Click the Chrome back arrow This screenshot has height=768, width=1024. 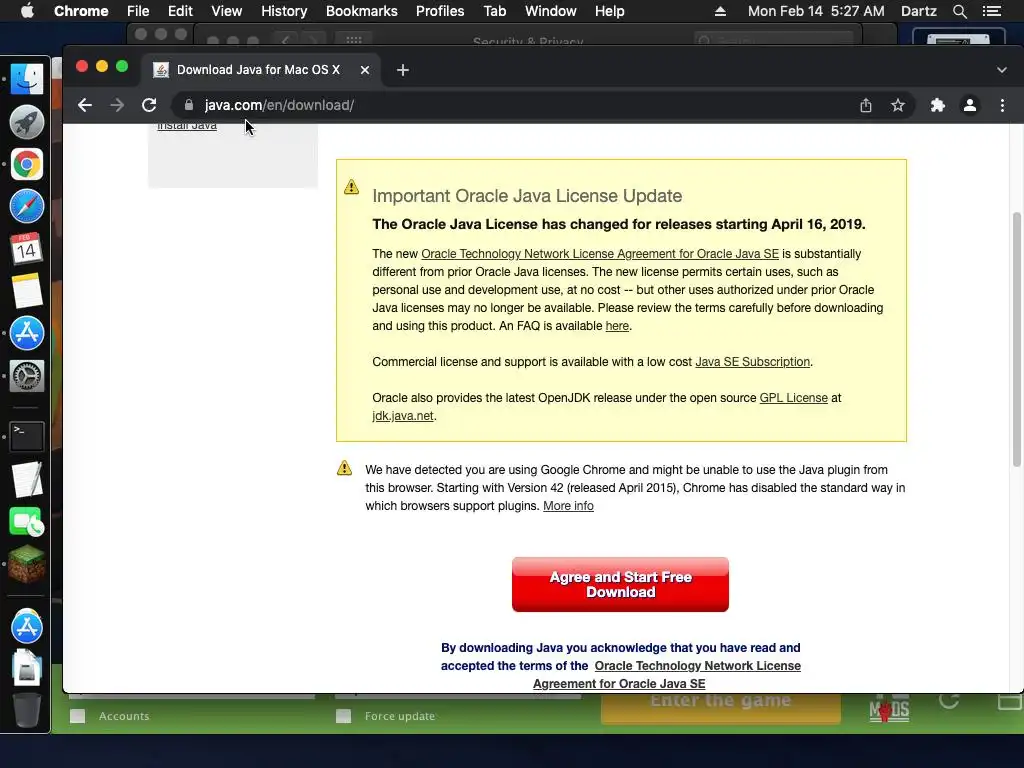point(85,105)
